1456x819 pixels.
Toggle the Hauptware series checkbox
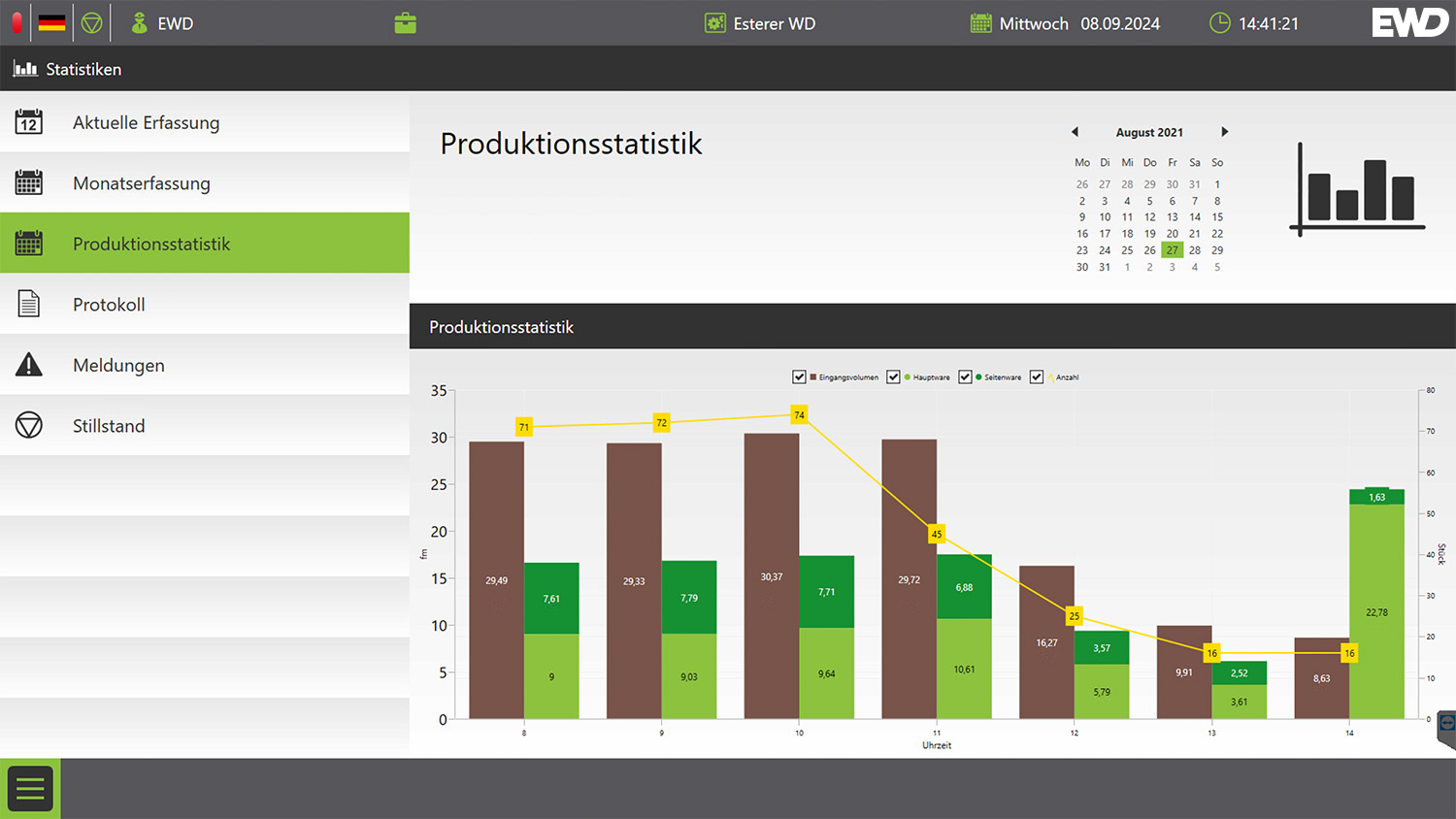pos(893,377)
